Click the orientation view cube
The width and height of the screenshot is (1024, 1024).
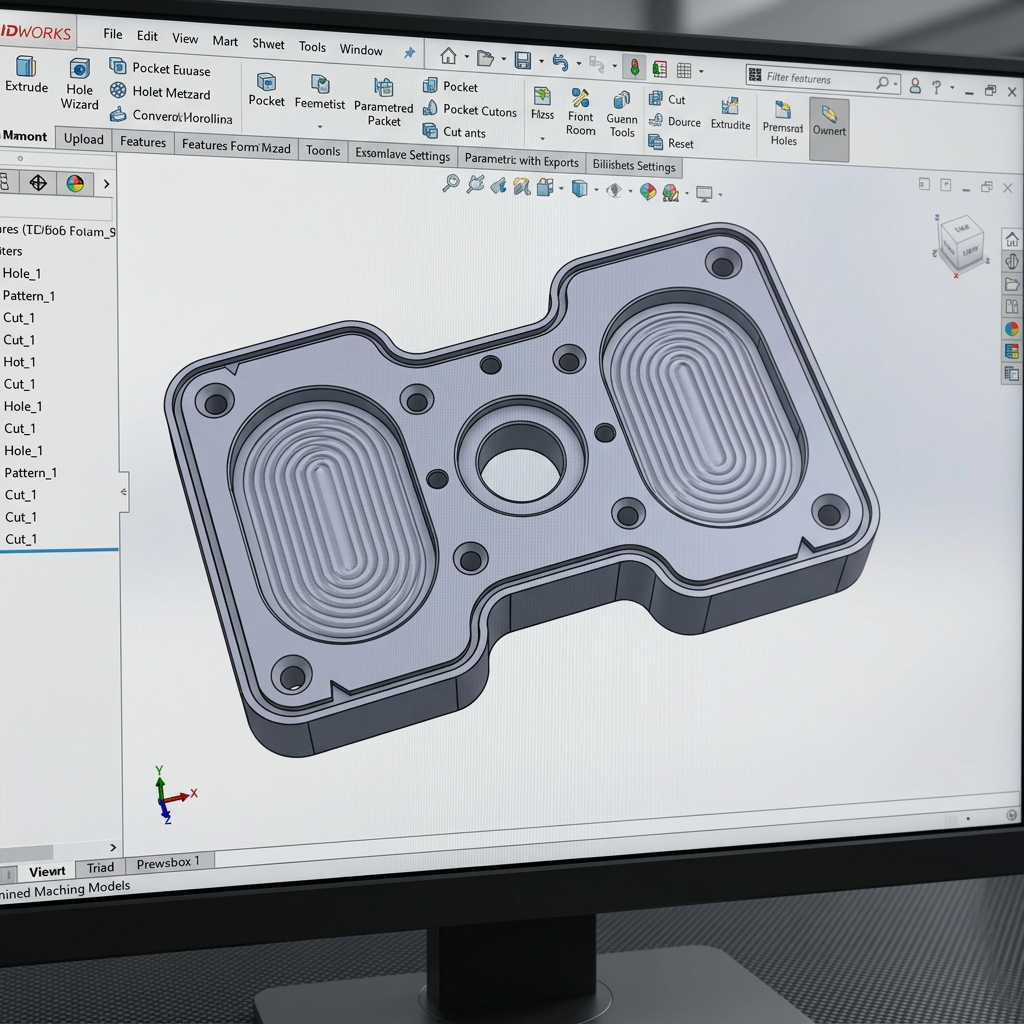pyautogui.click(x=961, y=243)
